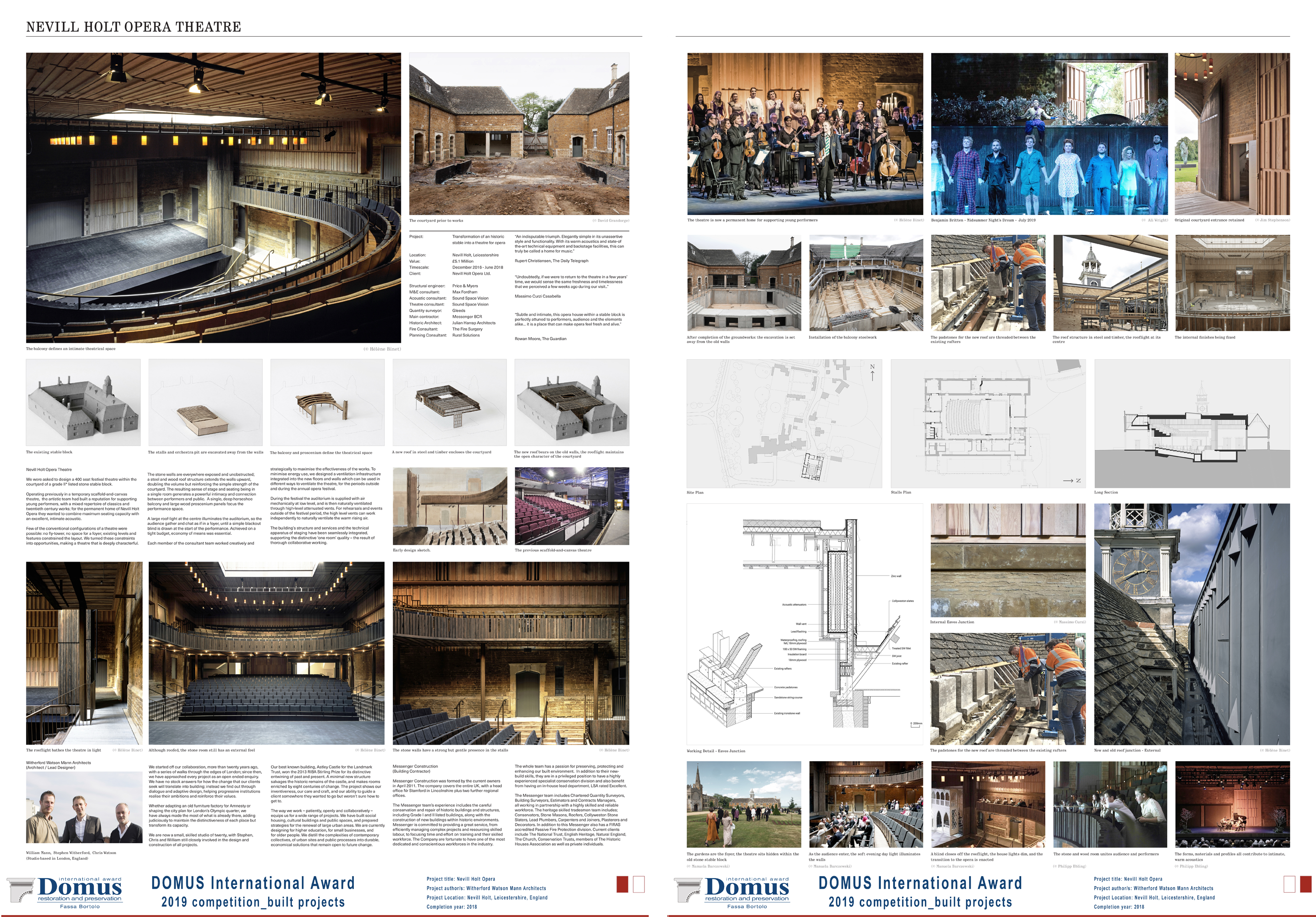The image size is (1316, 917).
Task: Click the Midsummer Night's Dream performance photo
Action: (x=1049, y=134)
